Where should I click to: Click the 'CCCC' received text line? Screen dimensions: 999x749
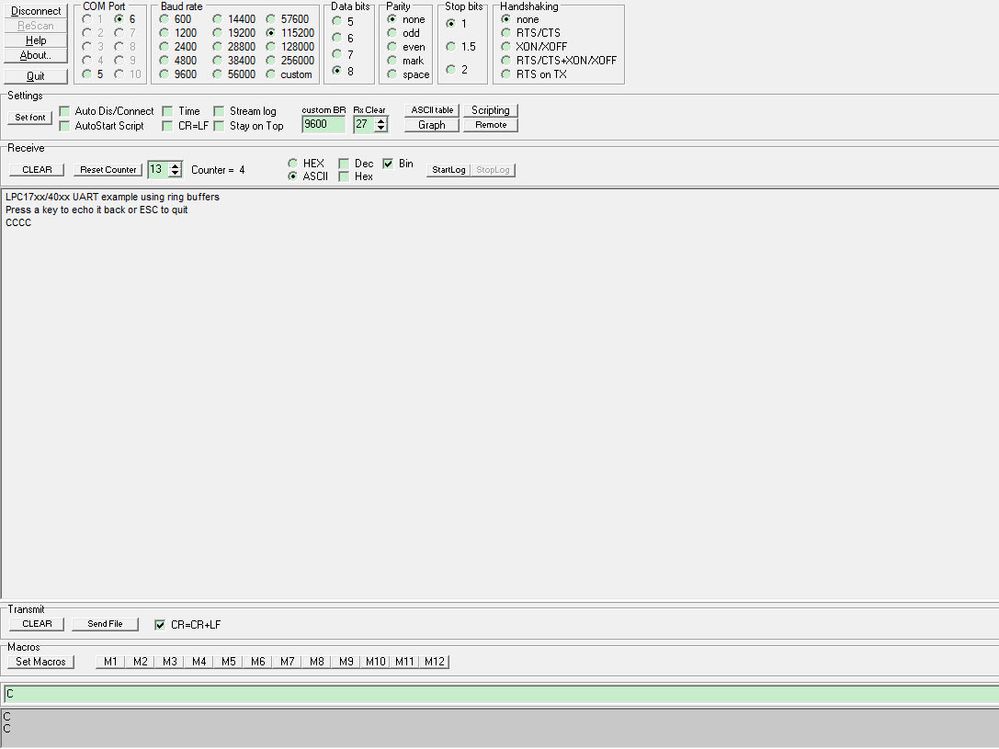18,223
